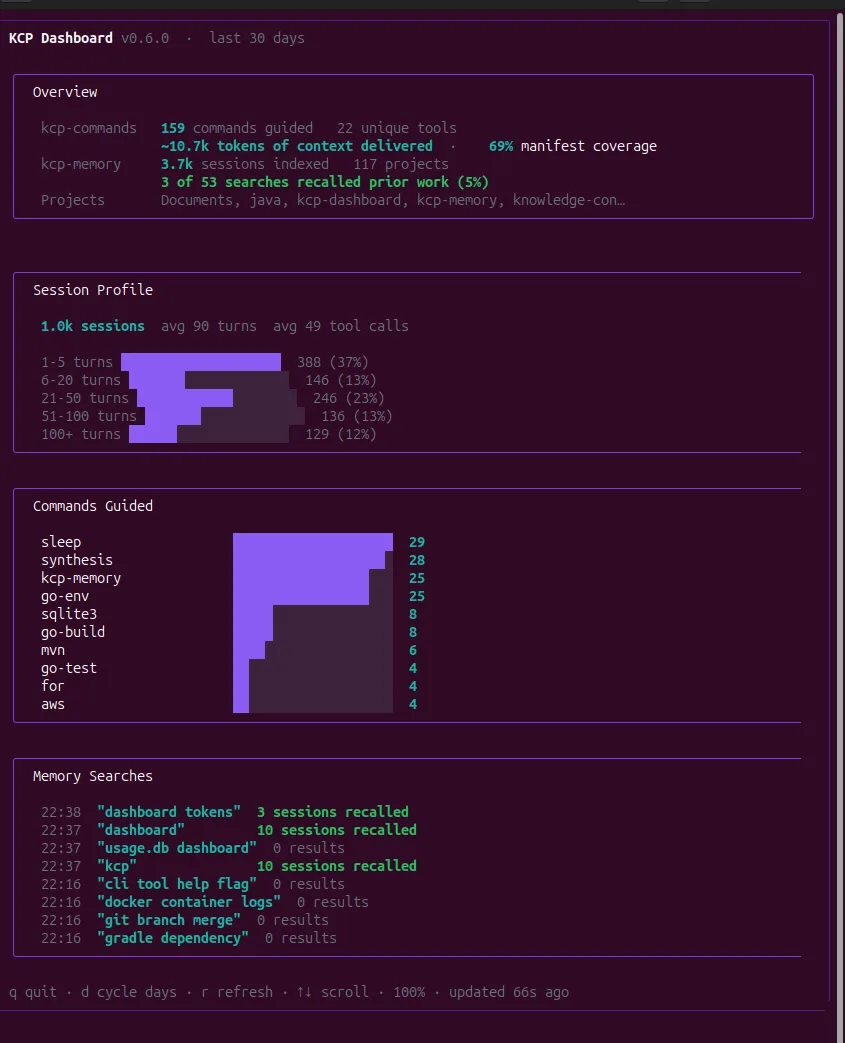Click the 'q quit' footer hint

point(33,992)
